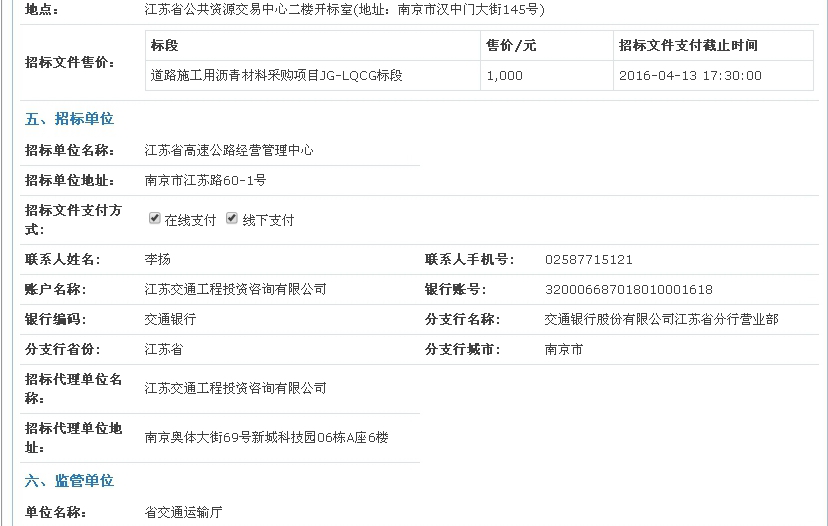Click the 招标文件支付方式 label
Image resolution: width=828 pixels, height=526 pixels.
(73, 220)
